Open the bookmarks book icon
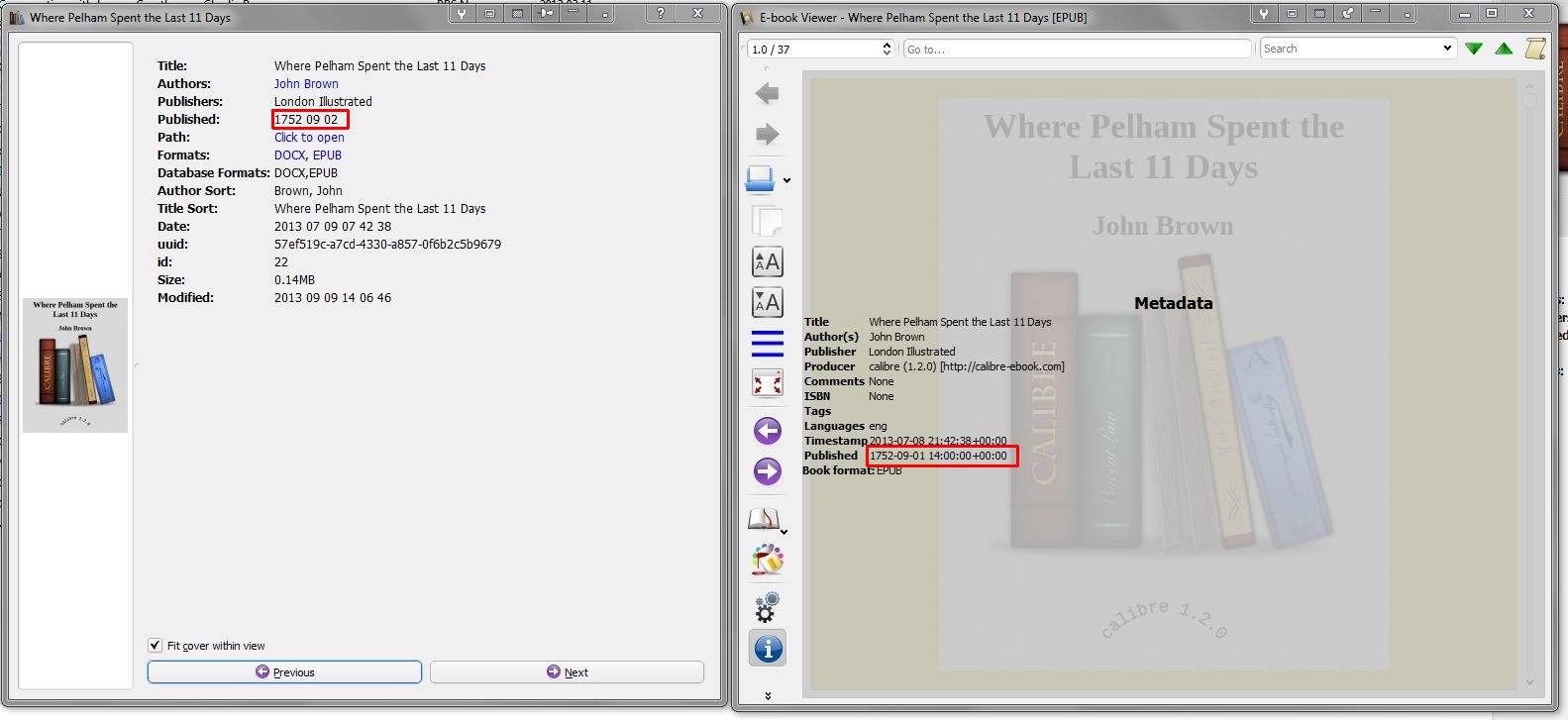 [763, 519]
